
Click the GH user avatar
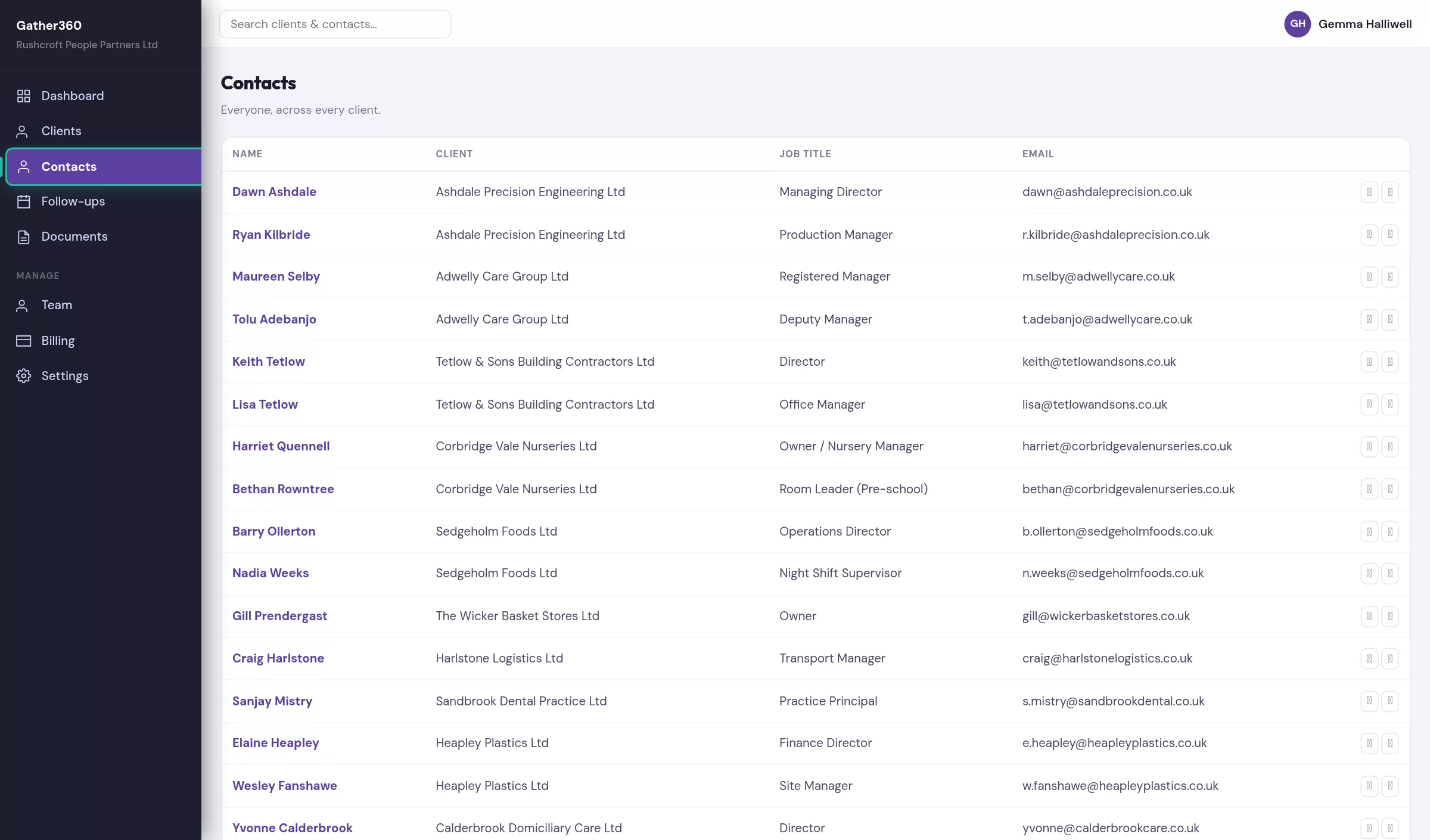(x=1297, y=24)
